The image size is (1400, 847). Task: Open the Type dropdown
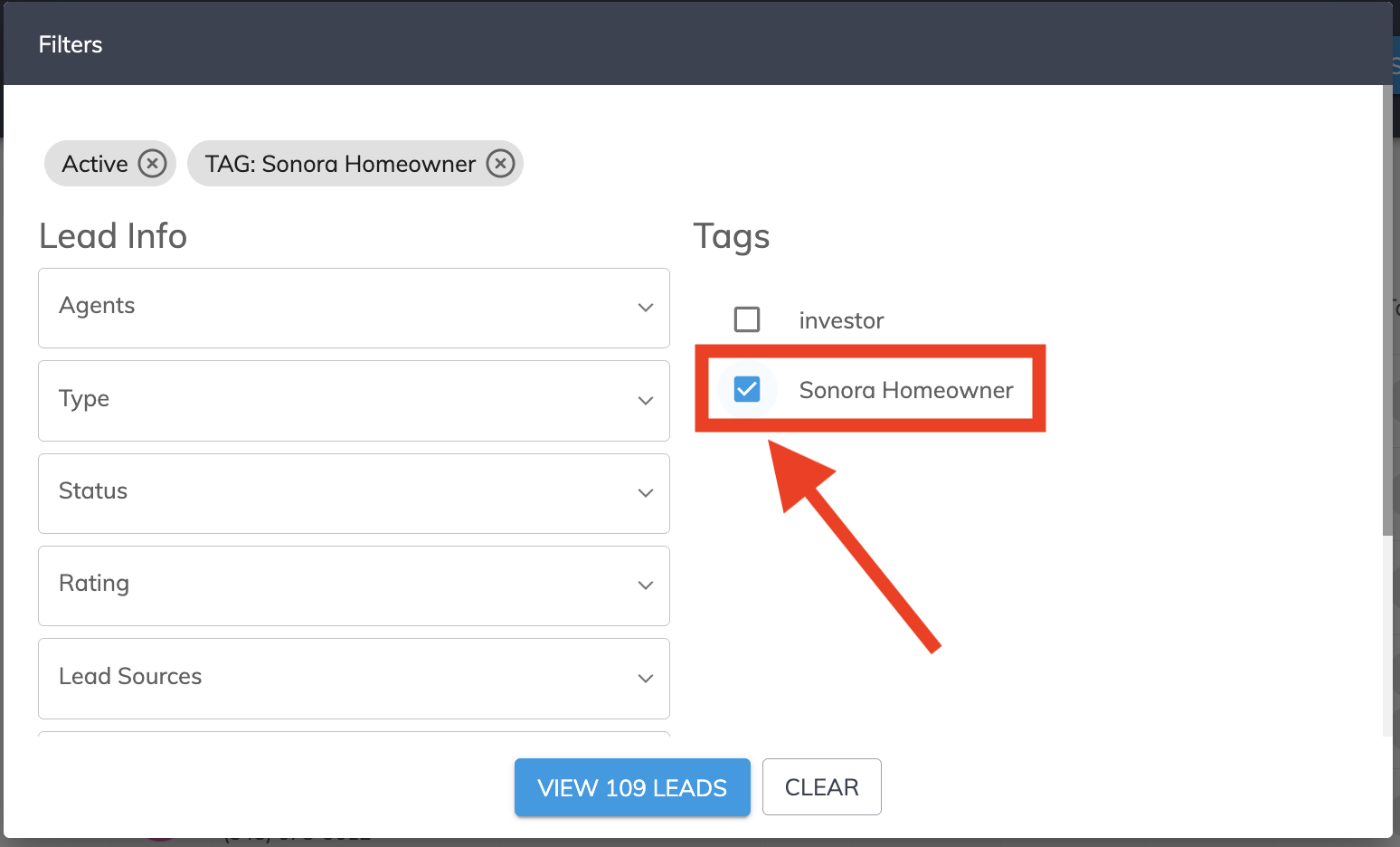click(x=354, y=401)
